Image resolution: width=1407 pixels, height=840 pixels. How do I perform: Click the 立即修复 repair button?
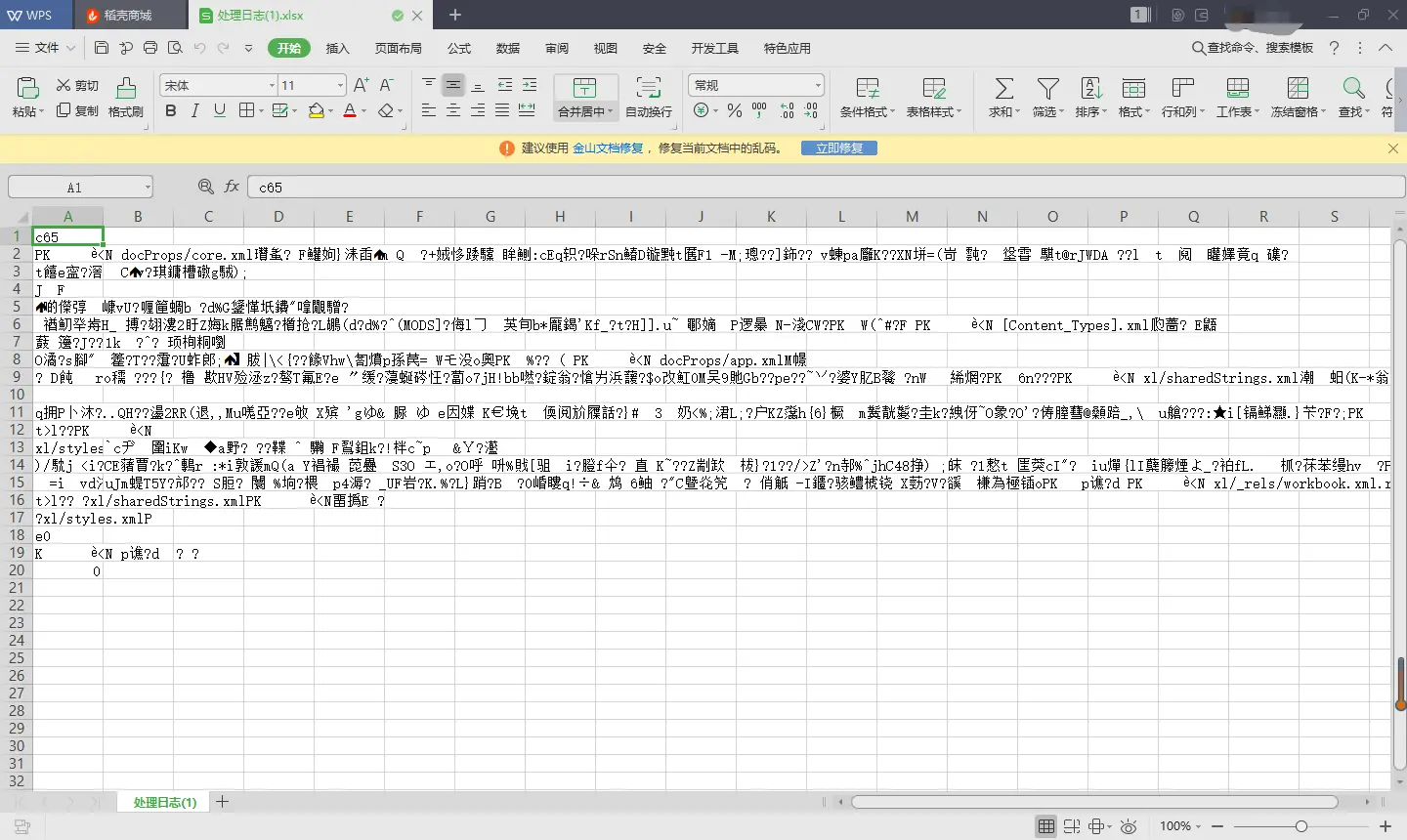(x=839, y=148)
